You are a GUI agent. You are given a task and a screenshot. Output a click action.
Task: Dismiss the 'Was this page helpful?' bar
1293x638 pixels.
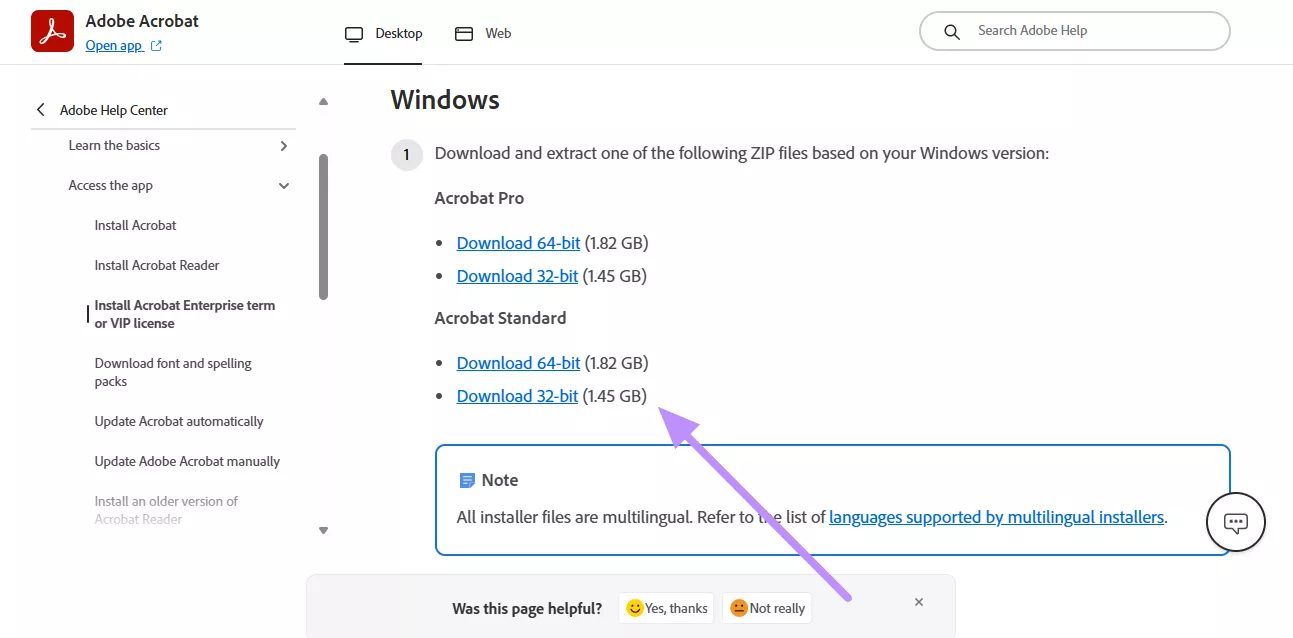[x=918, y=602]
